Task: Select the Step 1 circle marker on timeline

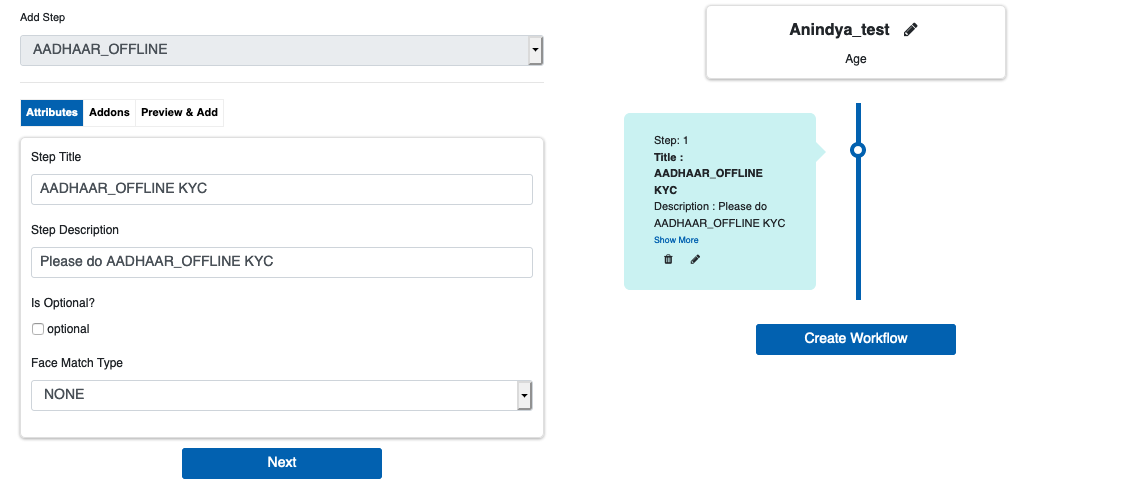Action: click(857, 150)
